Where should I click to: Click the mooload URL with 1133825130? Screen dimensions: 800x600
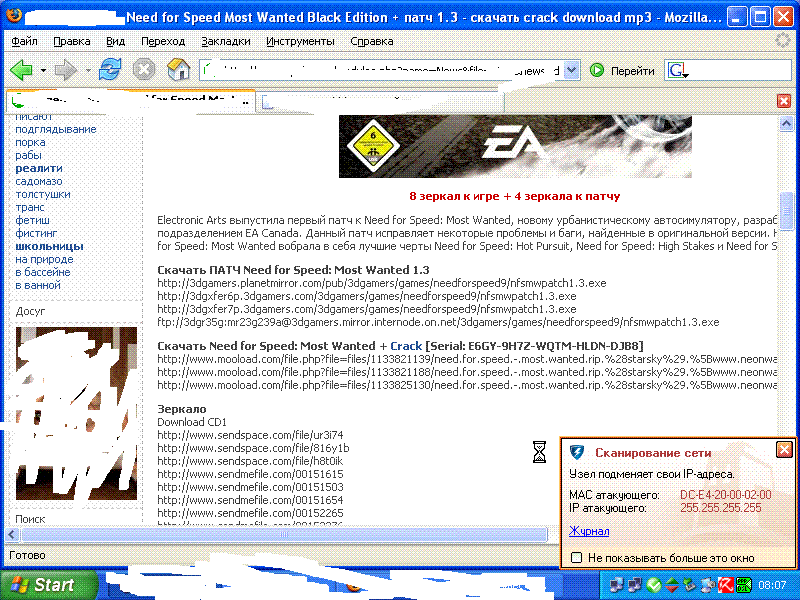click(467, 385)
